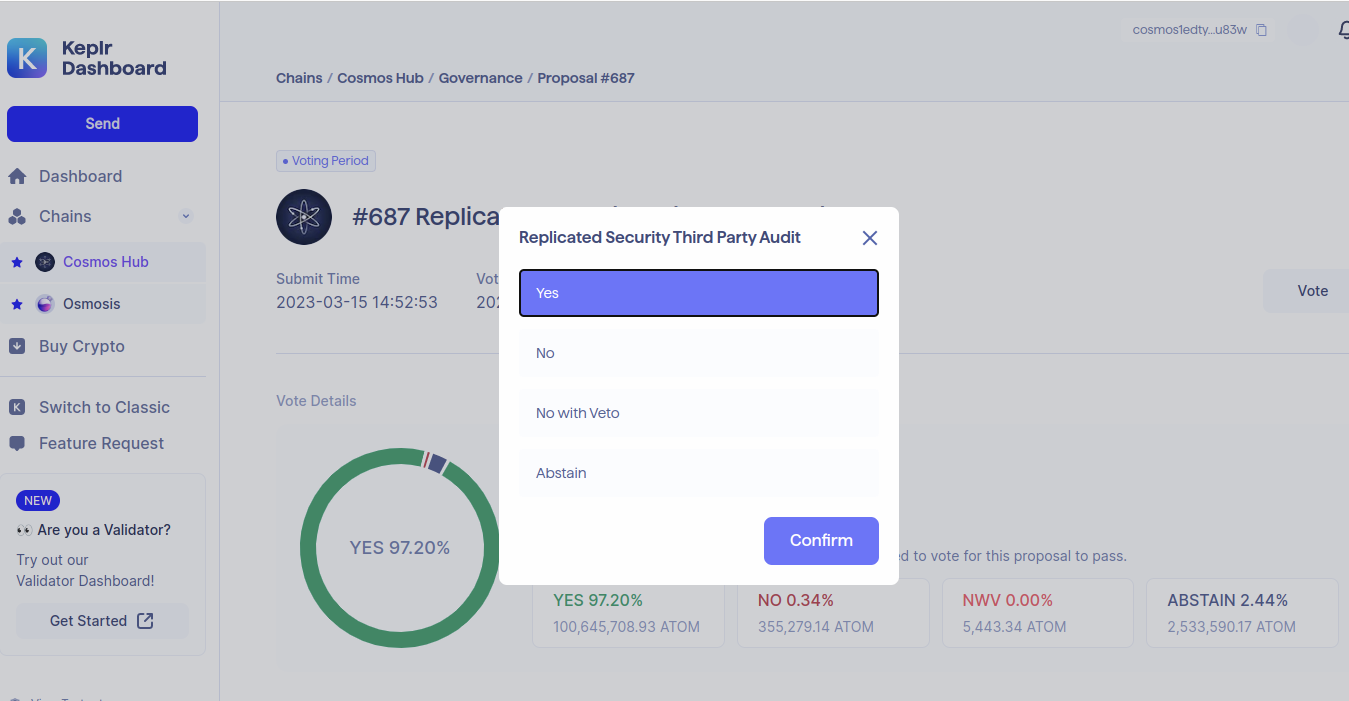Open Buy Crypto via its download icon
The height and width of the screenshot is (701, 1349).
pos(17,346)
